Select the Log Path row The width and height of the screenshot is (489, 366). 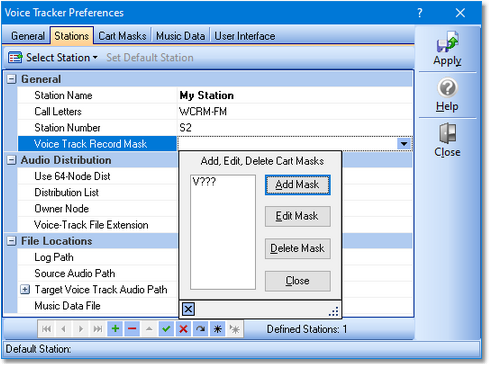97,257
